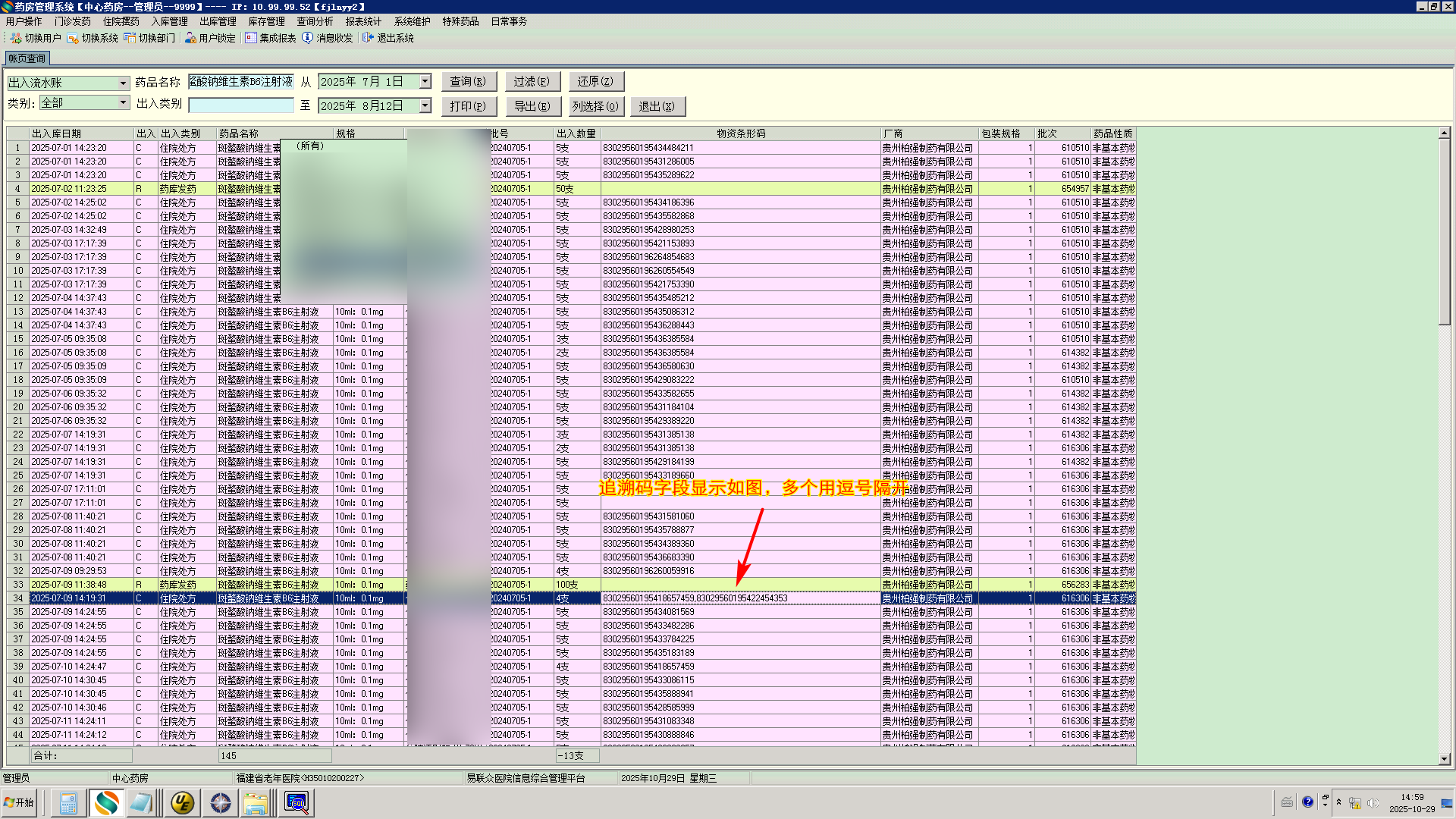Click the 用户锁定 user lock icon

190,38
